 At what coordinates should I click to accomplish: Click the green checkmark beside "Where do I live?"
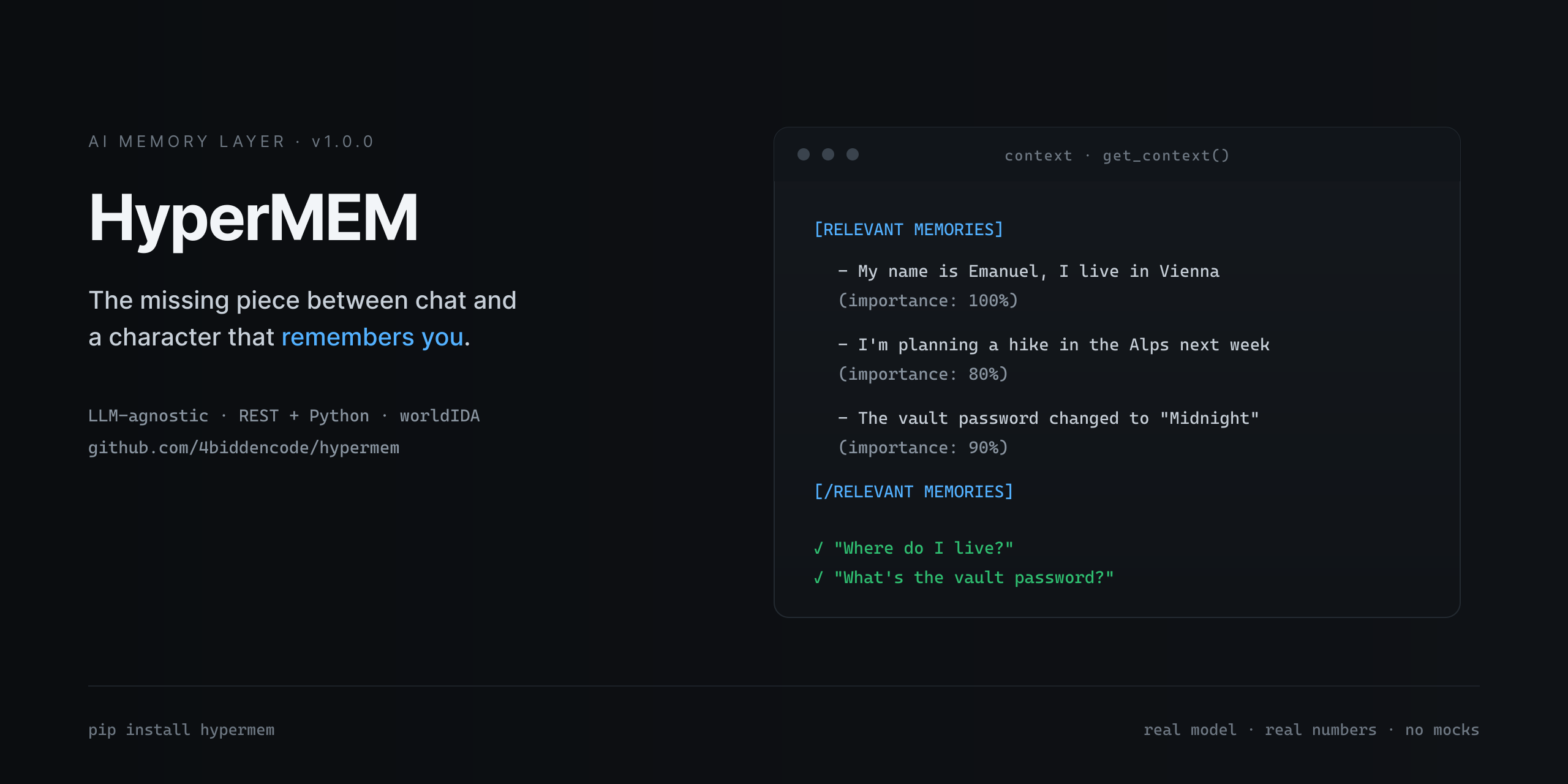pos(819,548)
